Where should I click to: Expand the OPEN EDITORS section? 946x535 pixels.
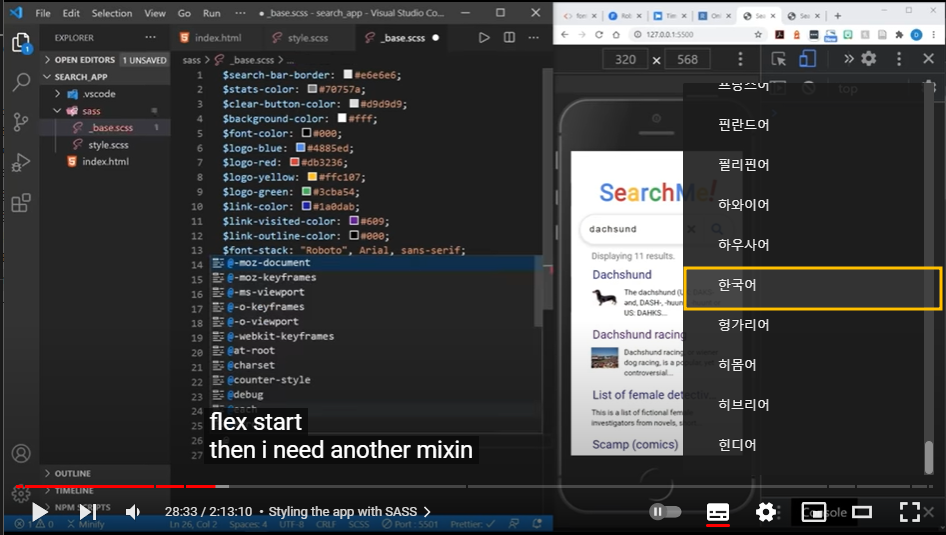[84, 60]
